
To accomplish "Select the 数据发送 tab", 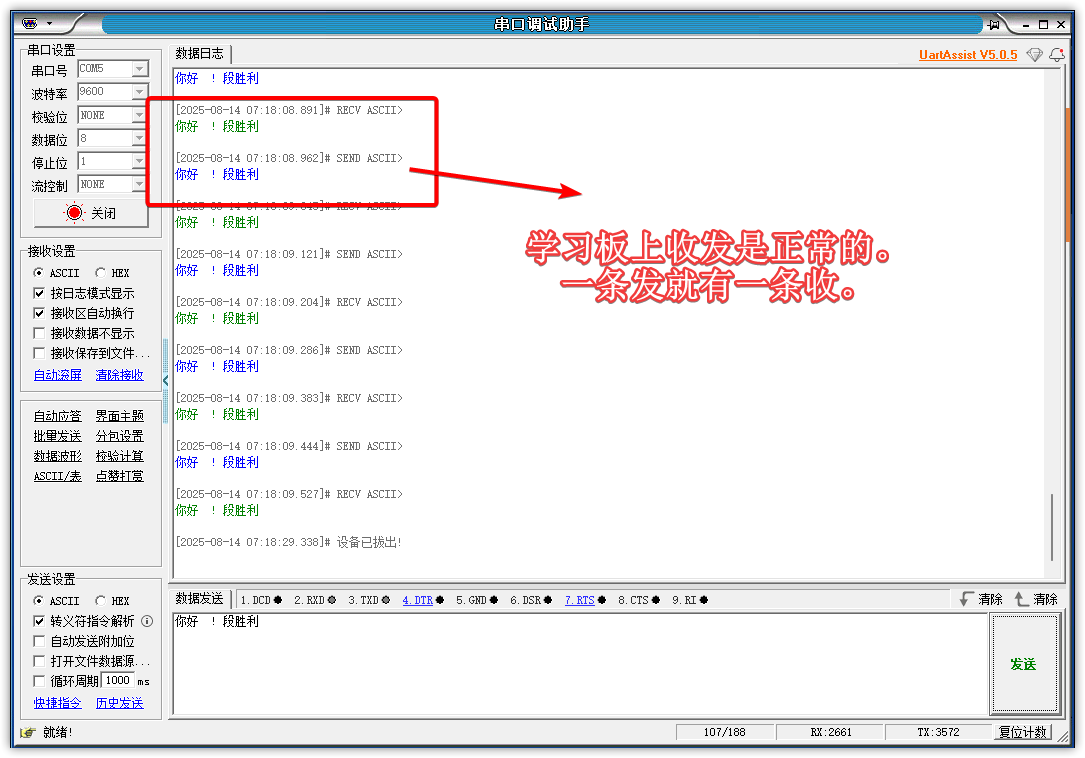I will (199, 599).
